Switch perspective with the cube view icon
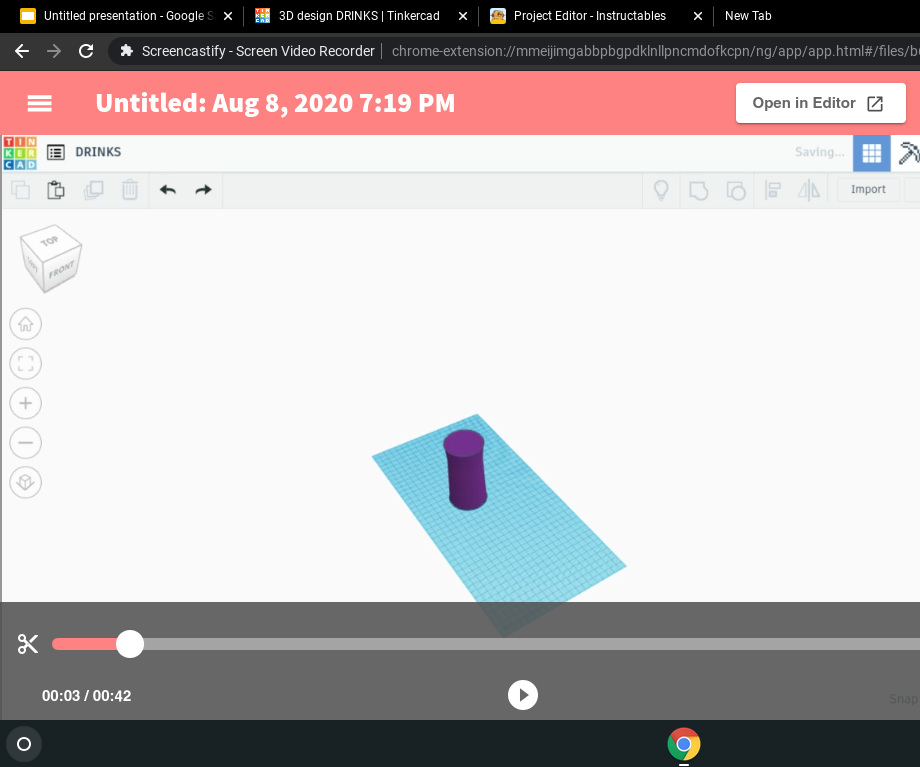 [x=26, y=482]
